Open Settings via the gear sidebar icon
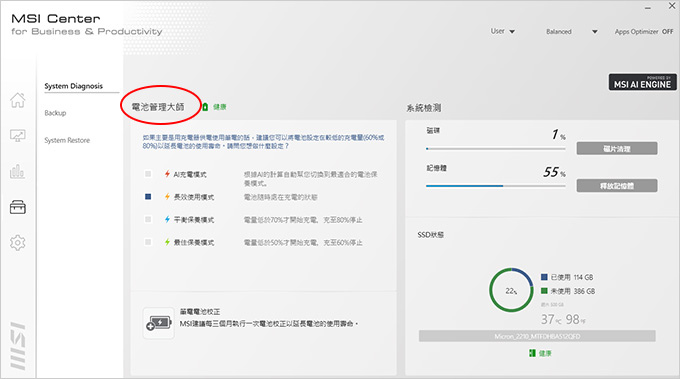This screenshot has width=680, height=379. pyautogui.click(x=18, y=243)
